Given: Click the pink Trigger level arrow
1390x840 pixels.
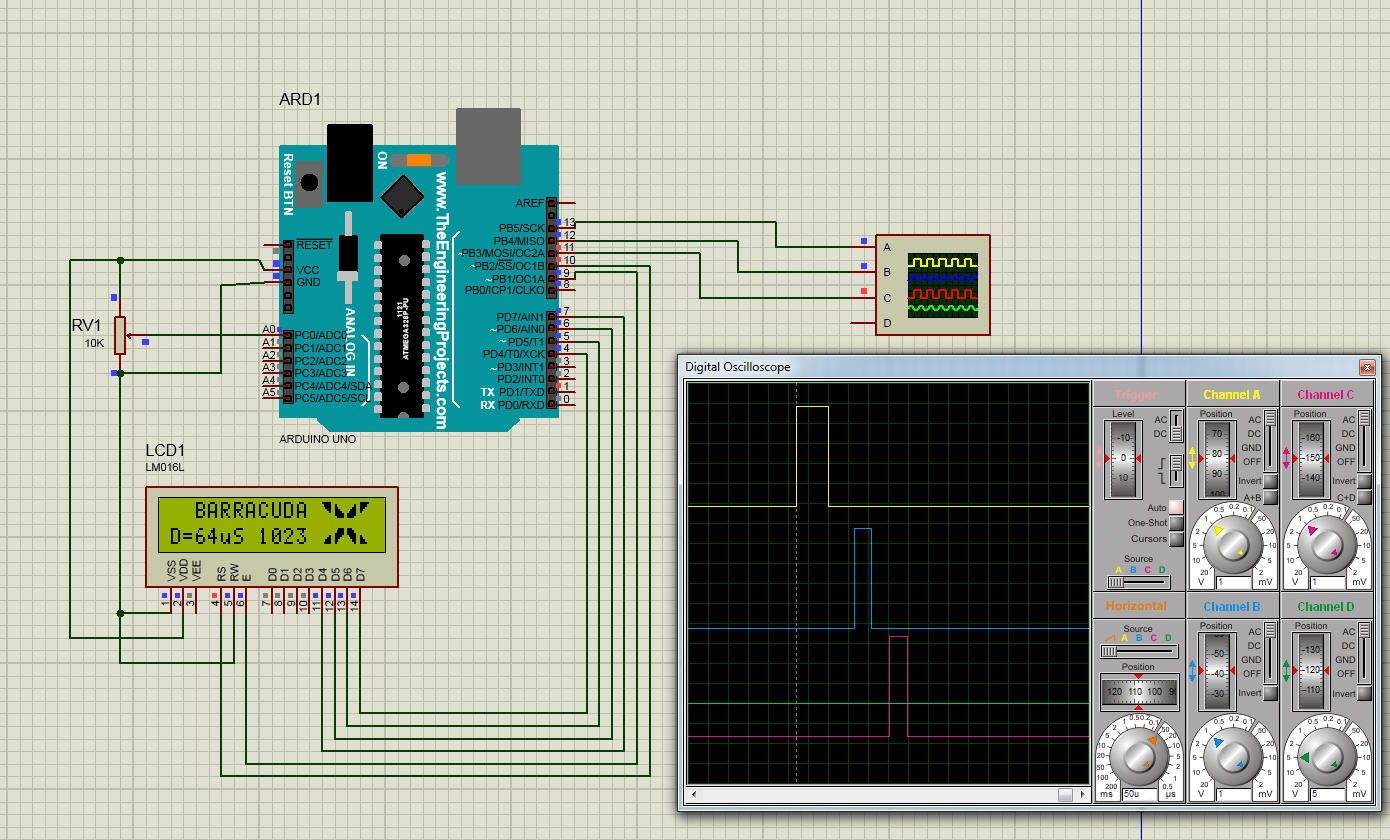Looking at the screenshot, I should (x=1099, y=459).
